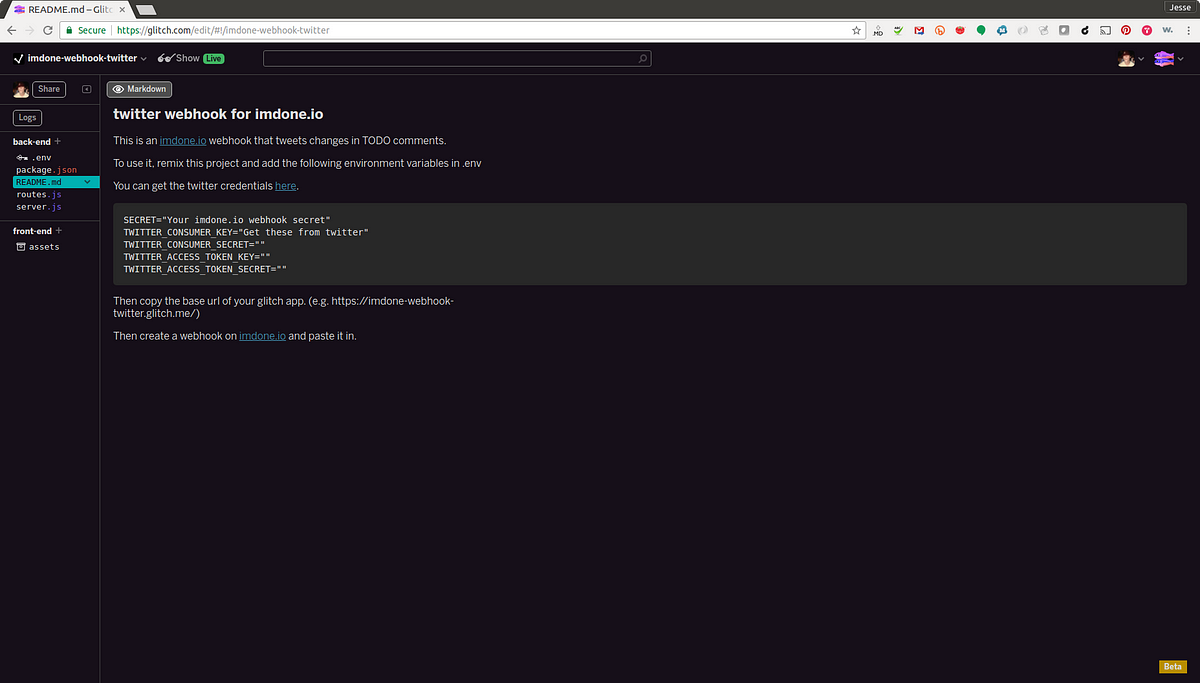1200x683 pixels.
Task: Open routes.js in the file list
Action: [39, 194]
